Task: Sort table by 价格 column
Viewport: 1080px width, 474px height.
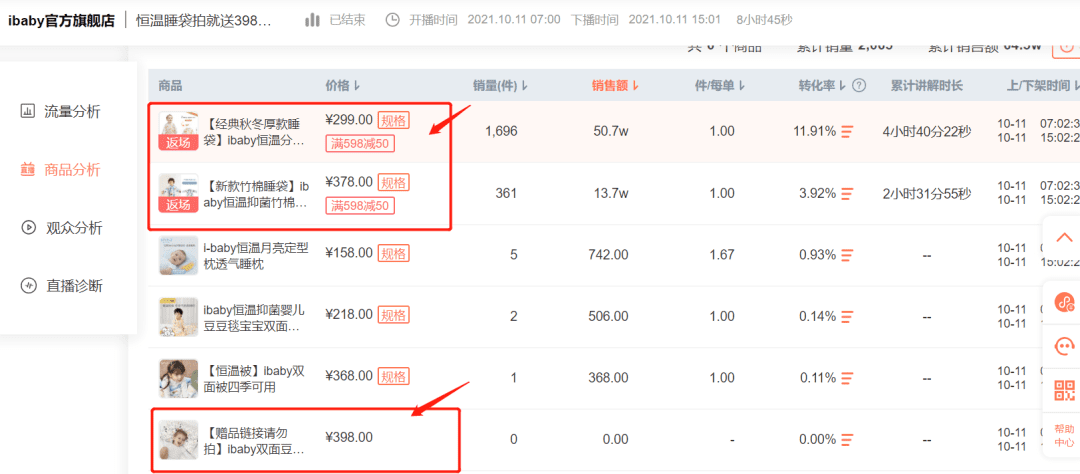Action: (342, 86)
